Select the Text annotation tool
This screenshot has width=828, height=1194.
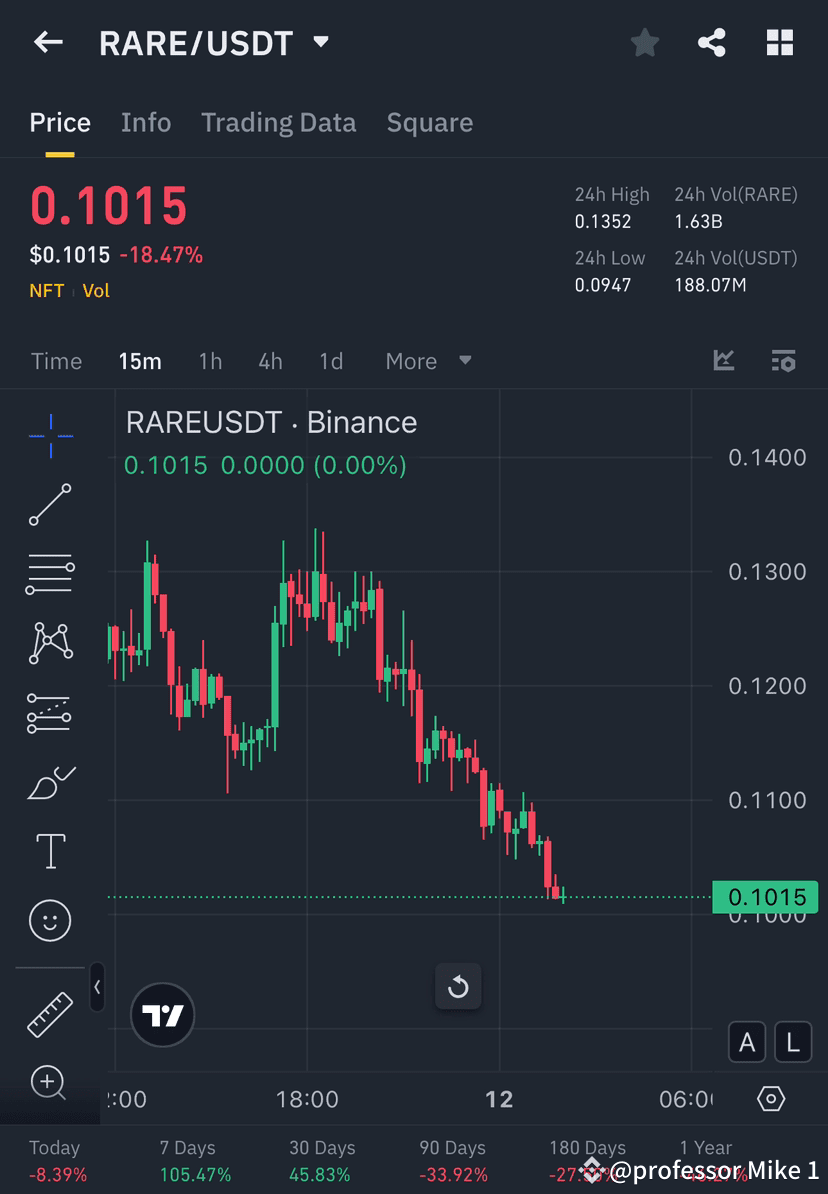click(49, 850)
